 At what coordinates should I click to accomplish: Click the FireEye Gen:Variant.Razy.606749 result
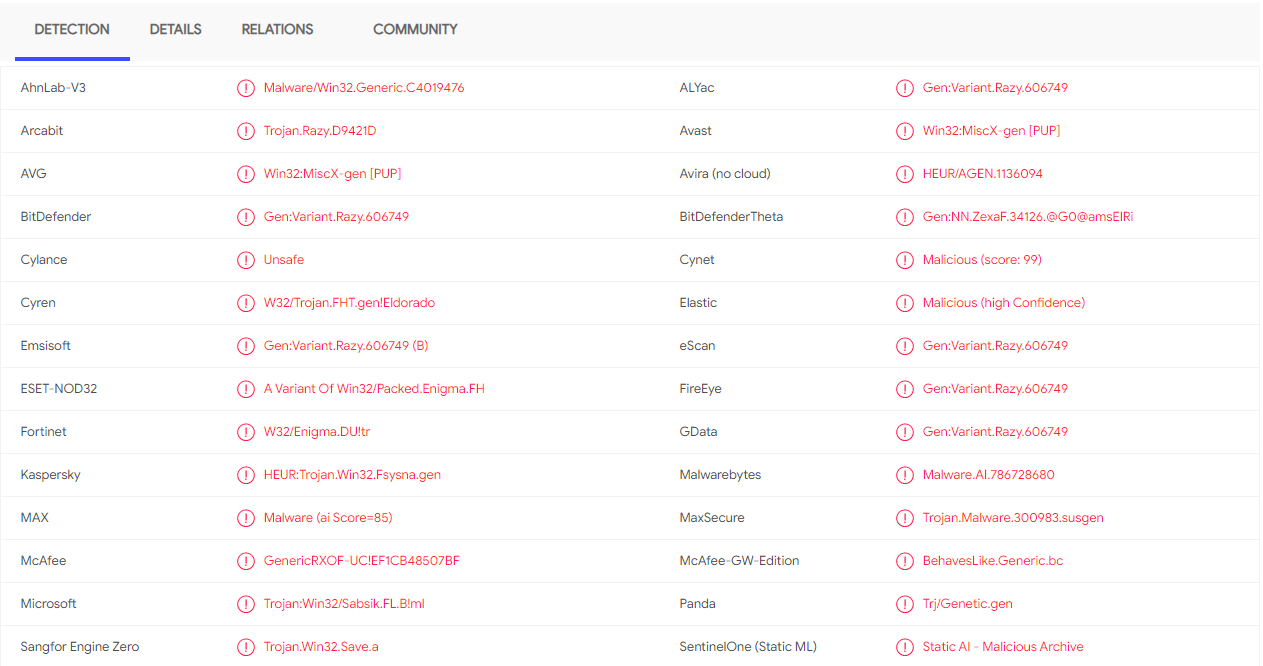coord(995,389)
